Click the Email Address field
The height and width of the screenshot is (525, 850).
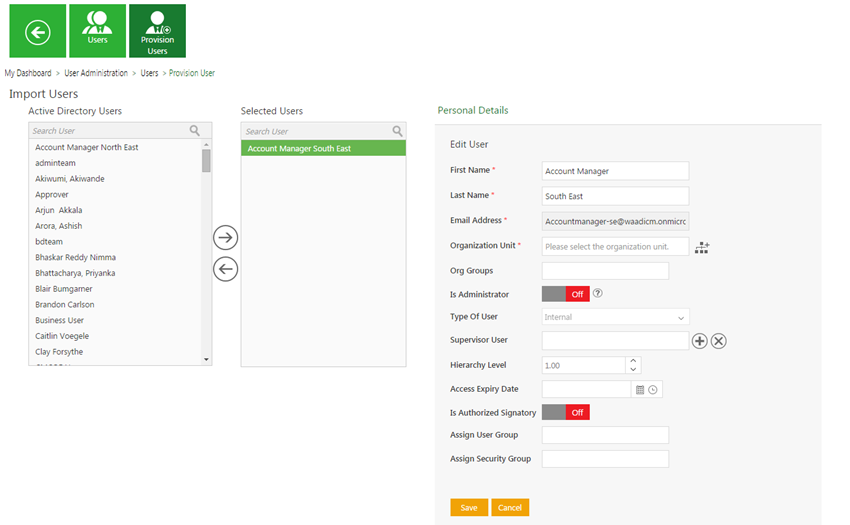coord(615,221)
